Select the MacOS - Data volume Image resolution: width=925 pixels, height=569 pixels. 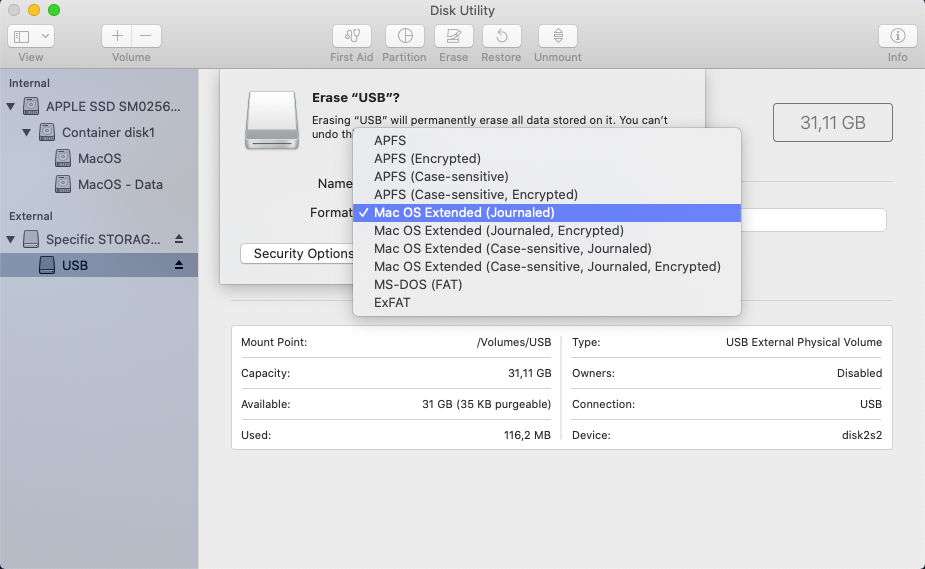pos(99,185)
